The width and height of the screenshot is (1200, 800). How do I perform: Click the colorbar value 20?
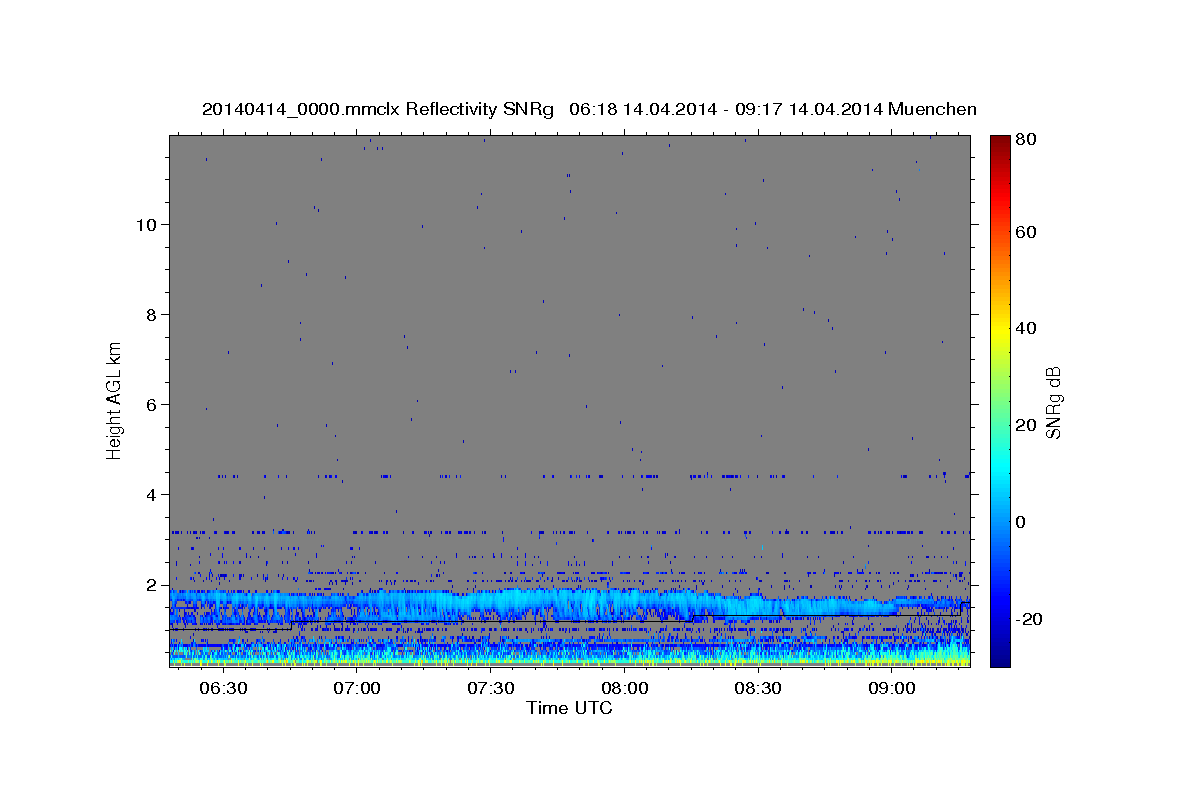click(1028, 425)
